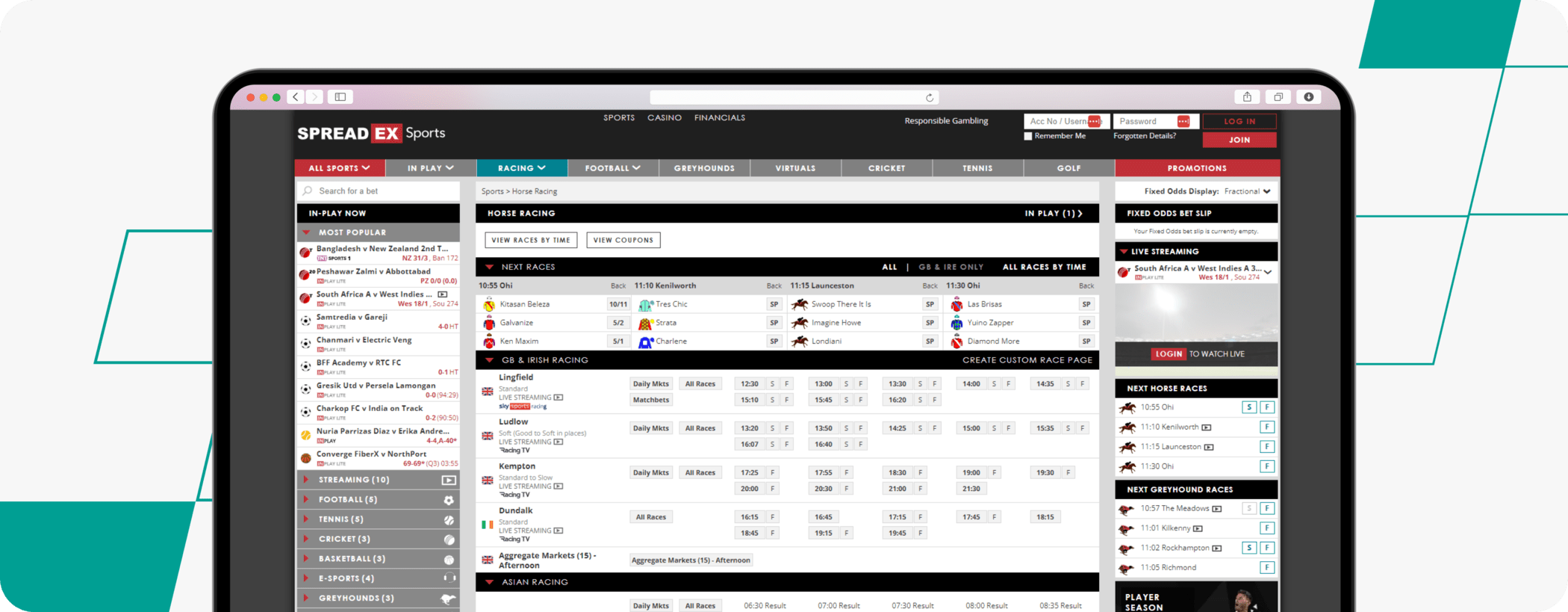This screenshot has width=1568, height=612.
Task: Click the jockey silk beside Tres Chic
Action: (645, 305)
